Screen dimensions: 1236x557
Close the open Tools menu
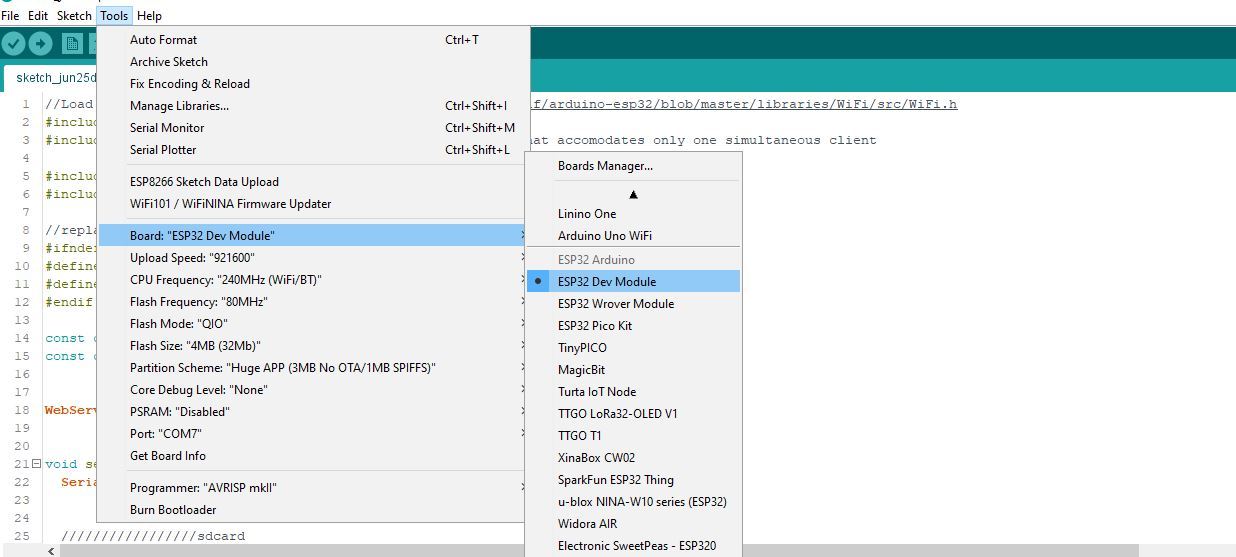(114, 16)
